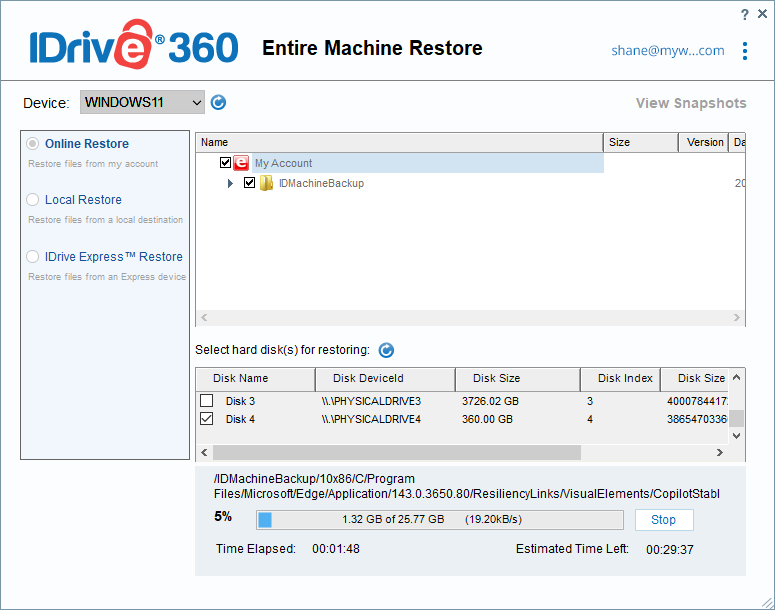Viewport: 775px width, 610px height.
Task: Check the Disk 3 checkbox
Action: tap(207, 401)
